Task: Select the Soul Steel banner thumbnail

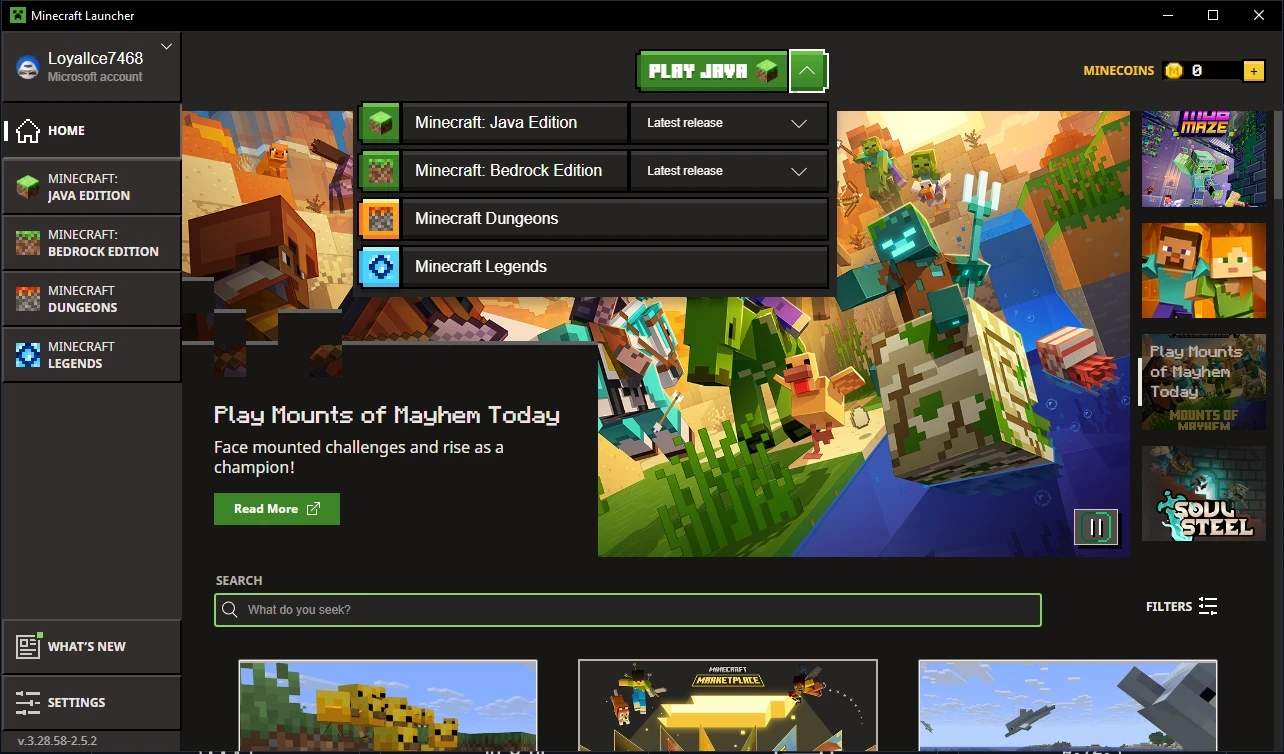Action: pos(1204,494)
